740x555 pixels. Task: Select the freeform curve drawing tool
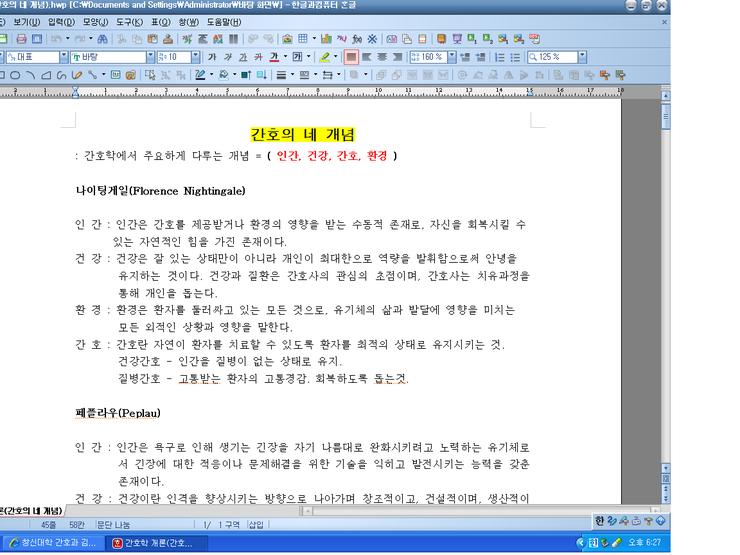click(x=61, y=75)
